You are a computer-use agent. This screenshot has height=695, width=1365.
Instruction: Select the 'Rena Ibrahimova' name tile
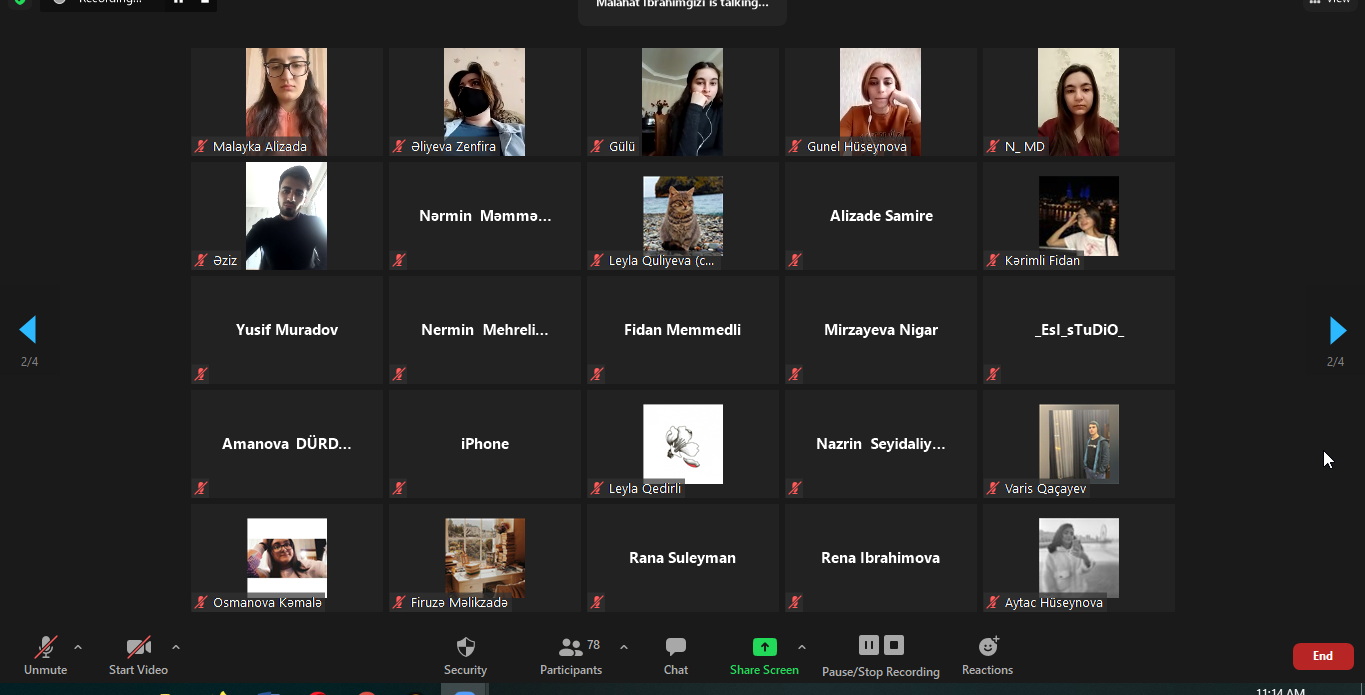(x=881, y=558)
